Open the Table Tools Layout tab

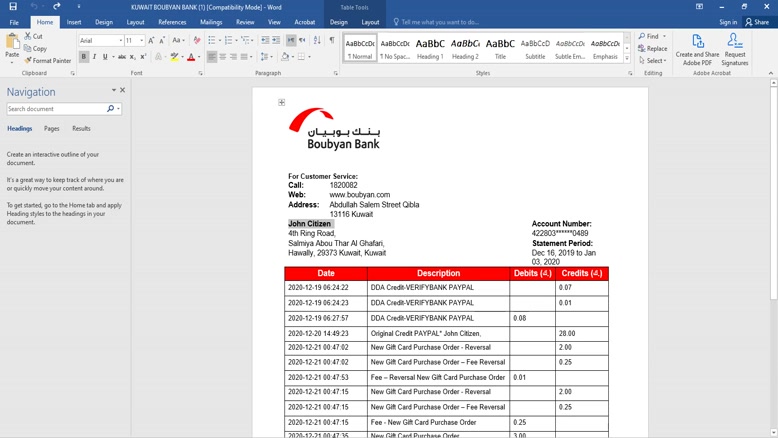pyautogui.click(x=370, y=22)
